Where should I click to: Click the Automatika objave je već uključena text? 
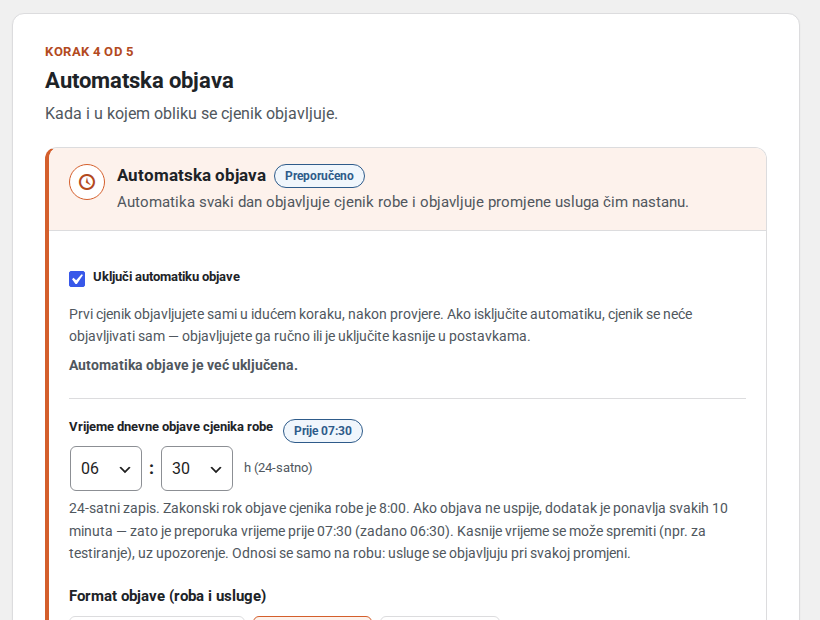click(184, 365)
